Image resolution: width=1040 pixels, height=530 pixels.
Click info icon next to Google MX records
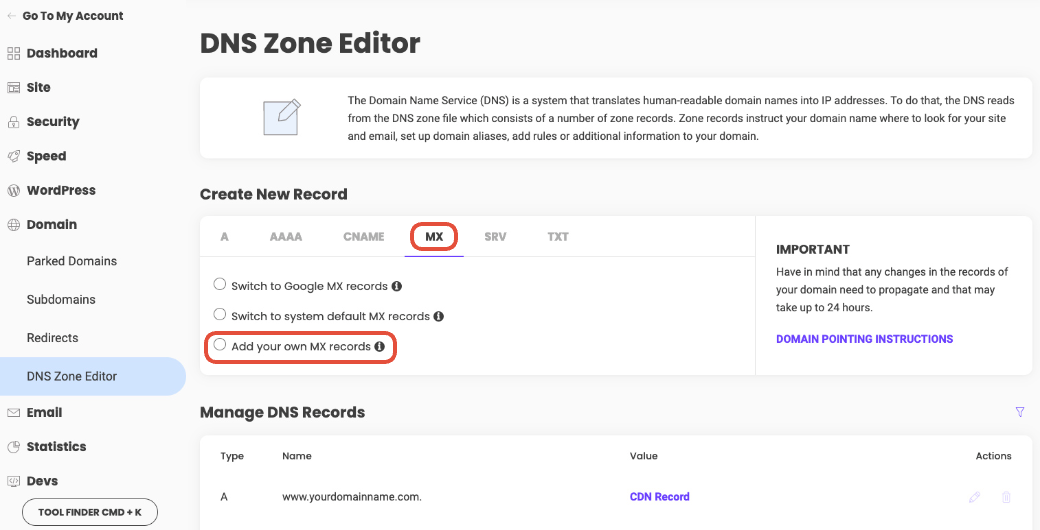point(397,287)
